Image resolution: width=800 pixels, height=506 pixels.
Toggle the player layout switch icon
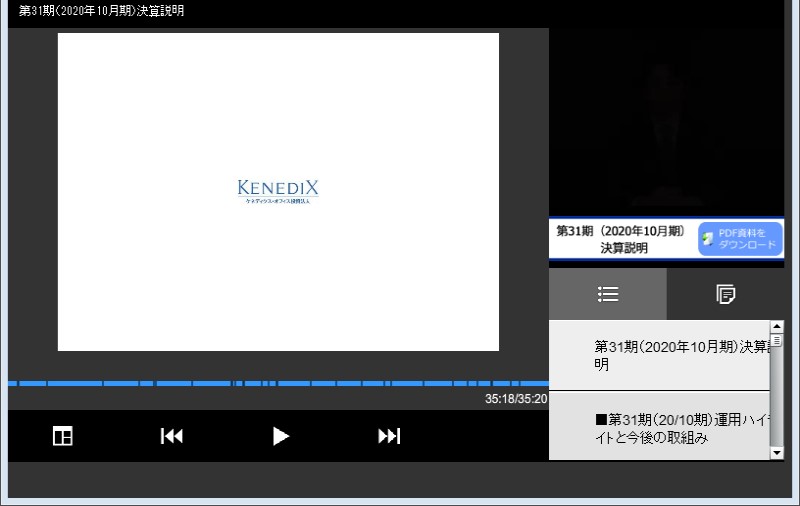coord(63,436)
